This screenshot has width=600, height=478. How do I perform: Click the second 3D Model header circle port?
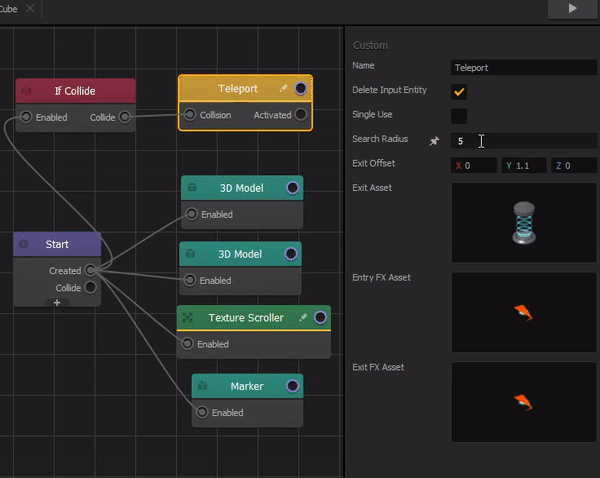pos(291,254)
